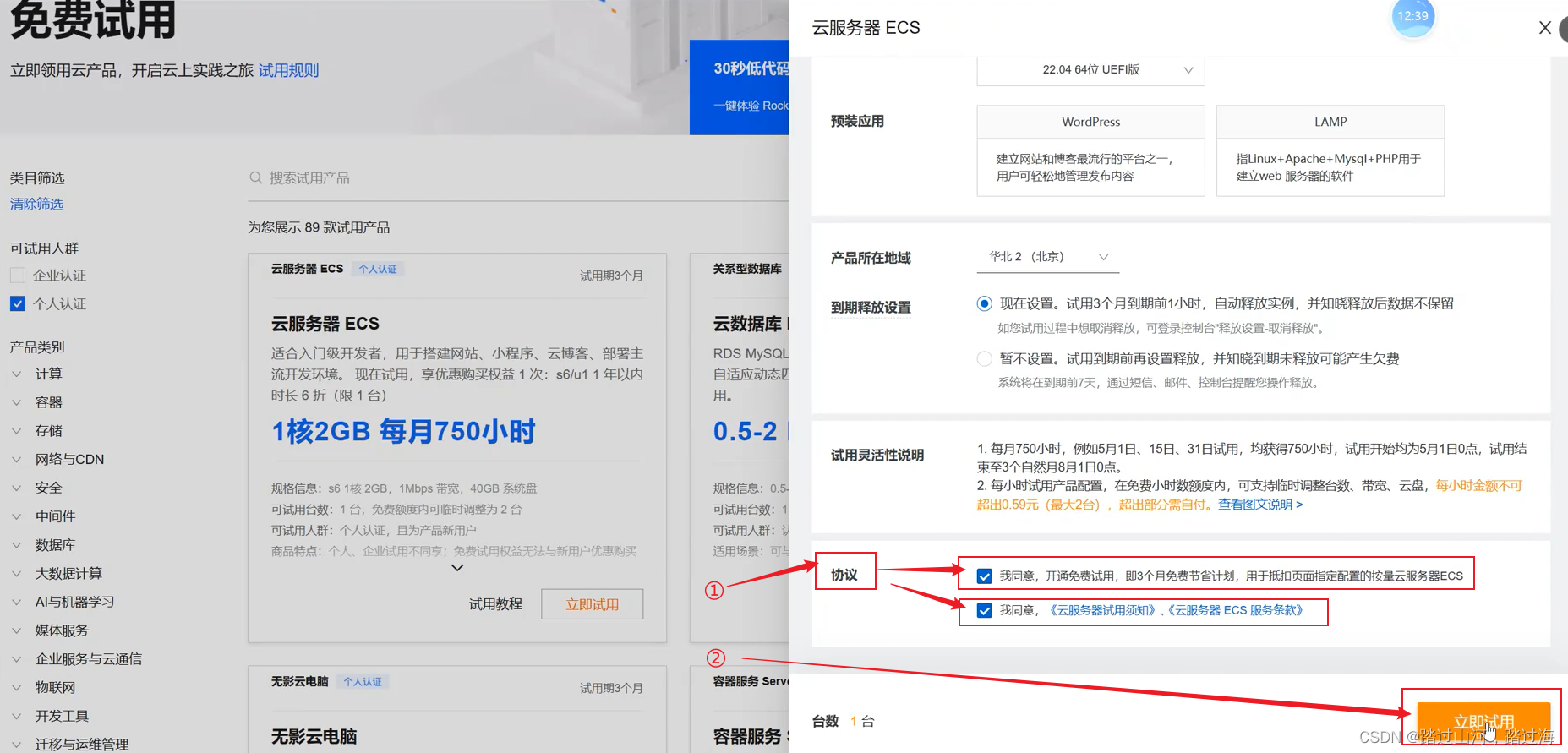Expand the ECS card details chevron
This screenshot has width=1568, height=753.
tap(457, 568)
